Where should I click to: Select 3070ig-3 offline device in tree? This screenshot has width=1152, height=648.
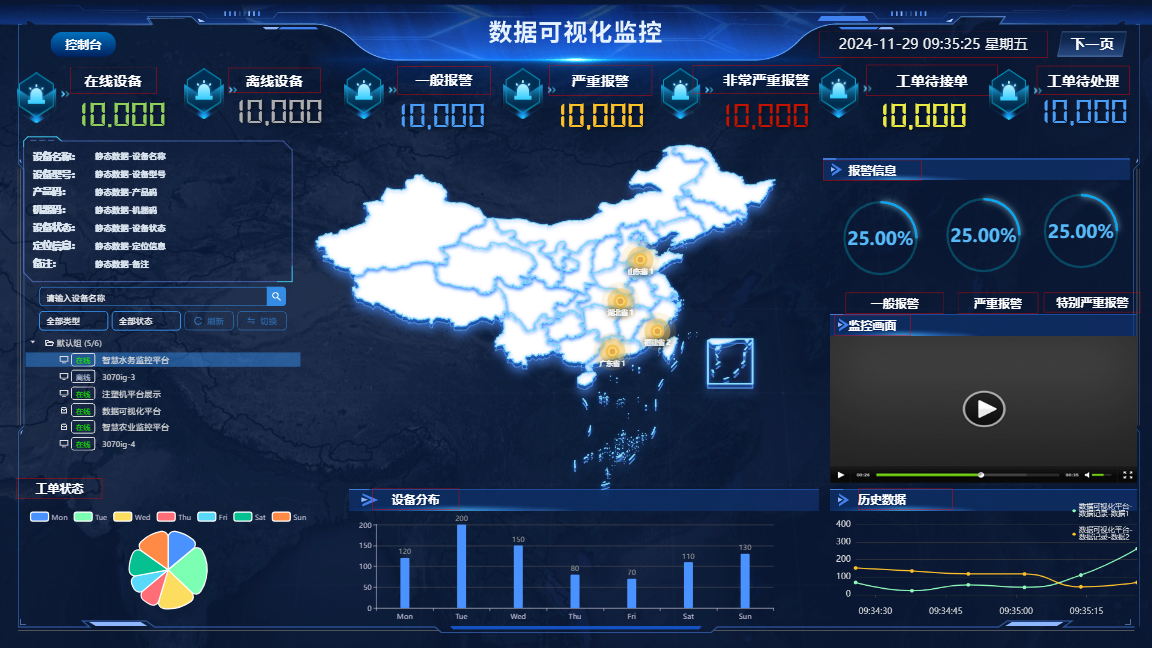coord(118,377)
